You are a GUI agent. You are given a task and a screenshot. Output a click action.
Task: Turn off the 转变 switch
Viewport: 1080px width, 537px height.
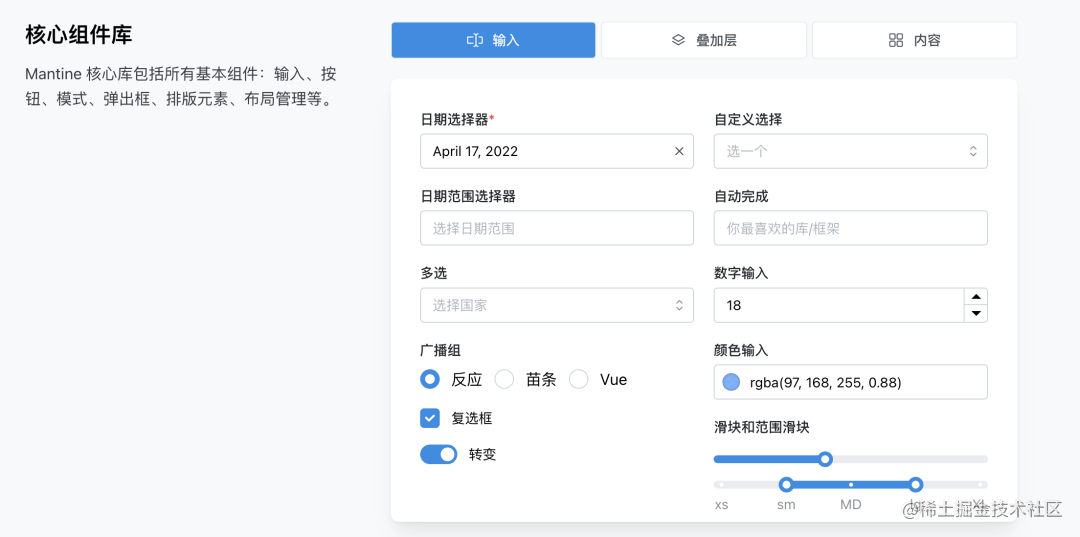click(x=439, y=454)
